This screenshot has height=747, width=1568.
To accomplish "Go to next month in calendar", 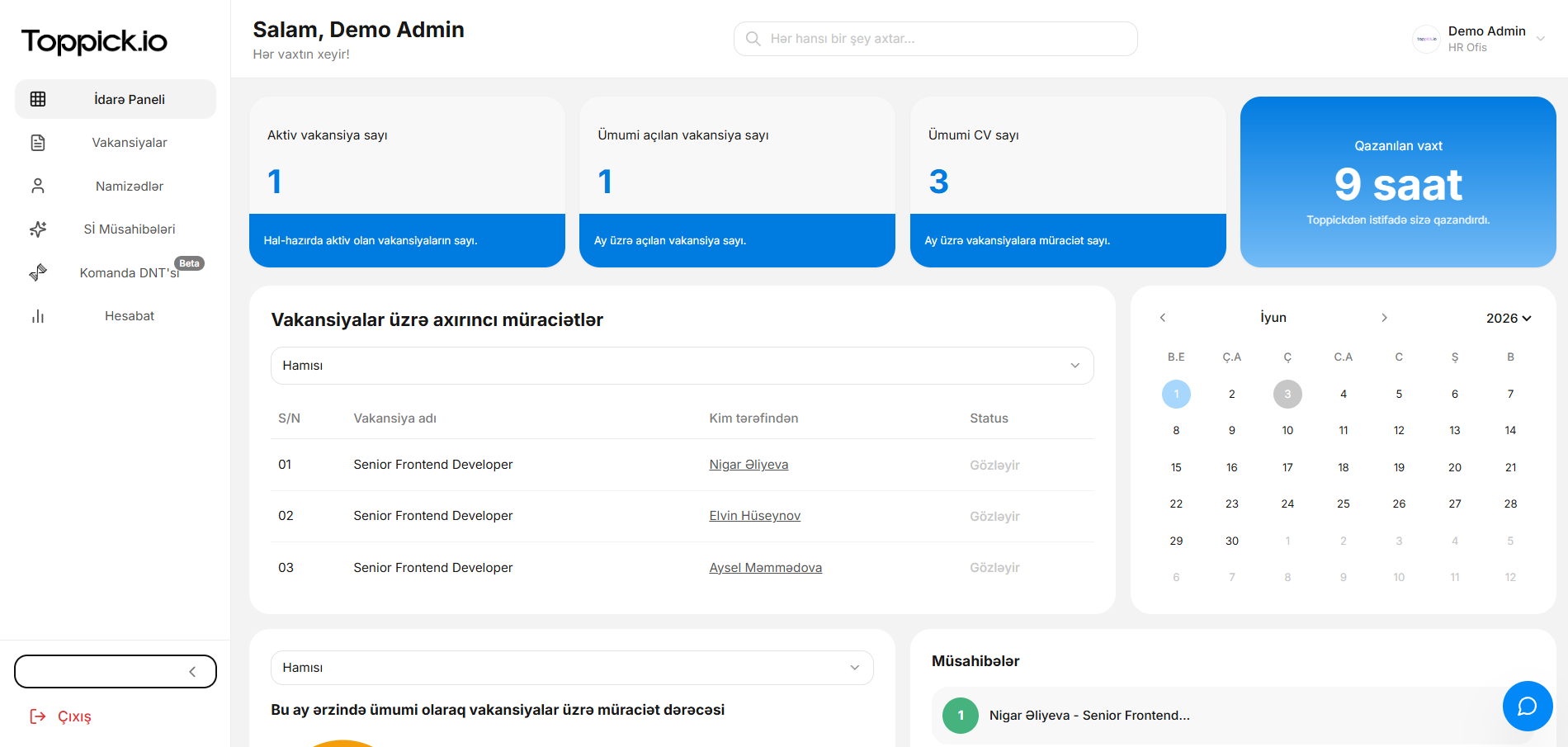I will [1384, 318].
